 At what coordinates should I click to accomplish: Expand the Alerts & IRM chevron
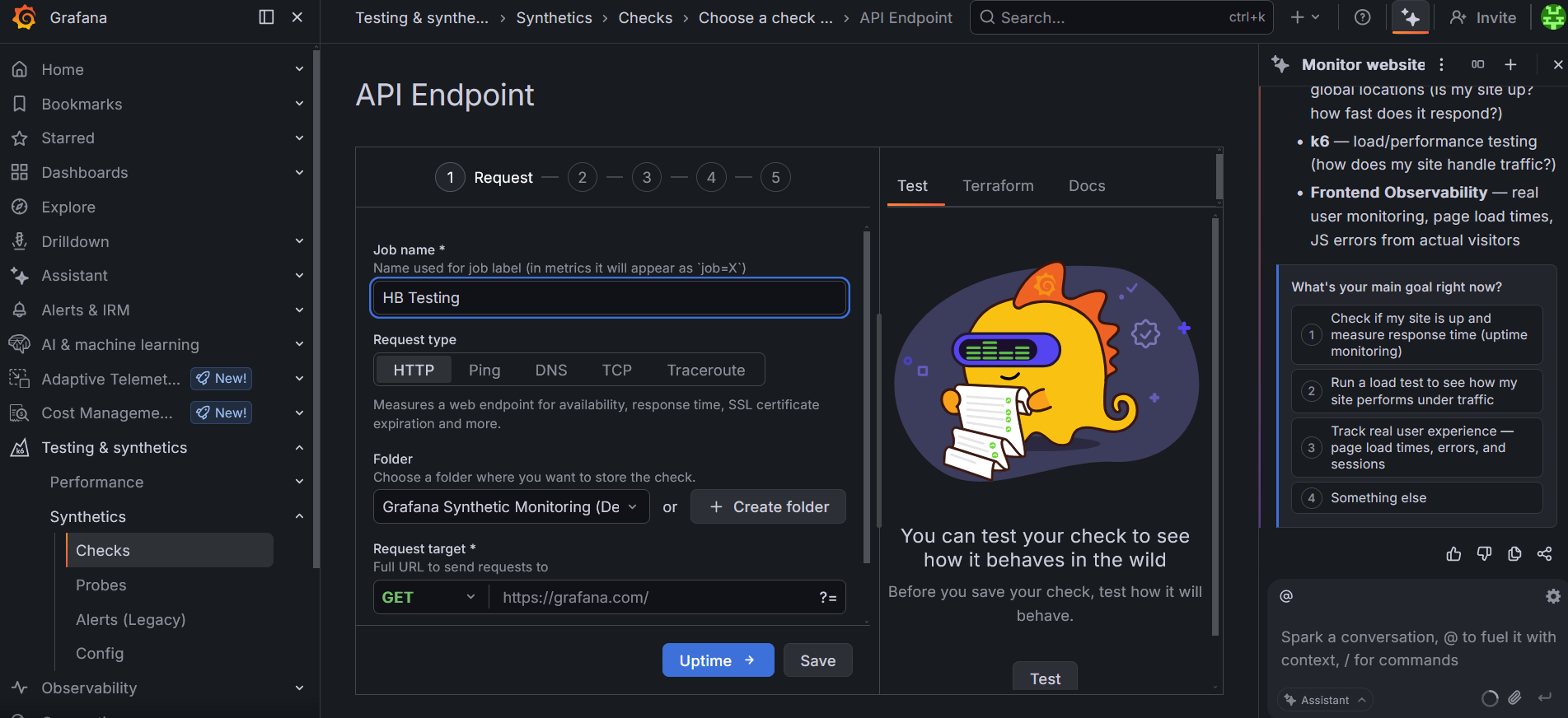(299, 310)
